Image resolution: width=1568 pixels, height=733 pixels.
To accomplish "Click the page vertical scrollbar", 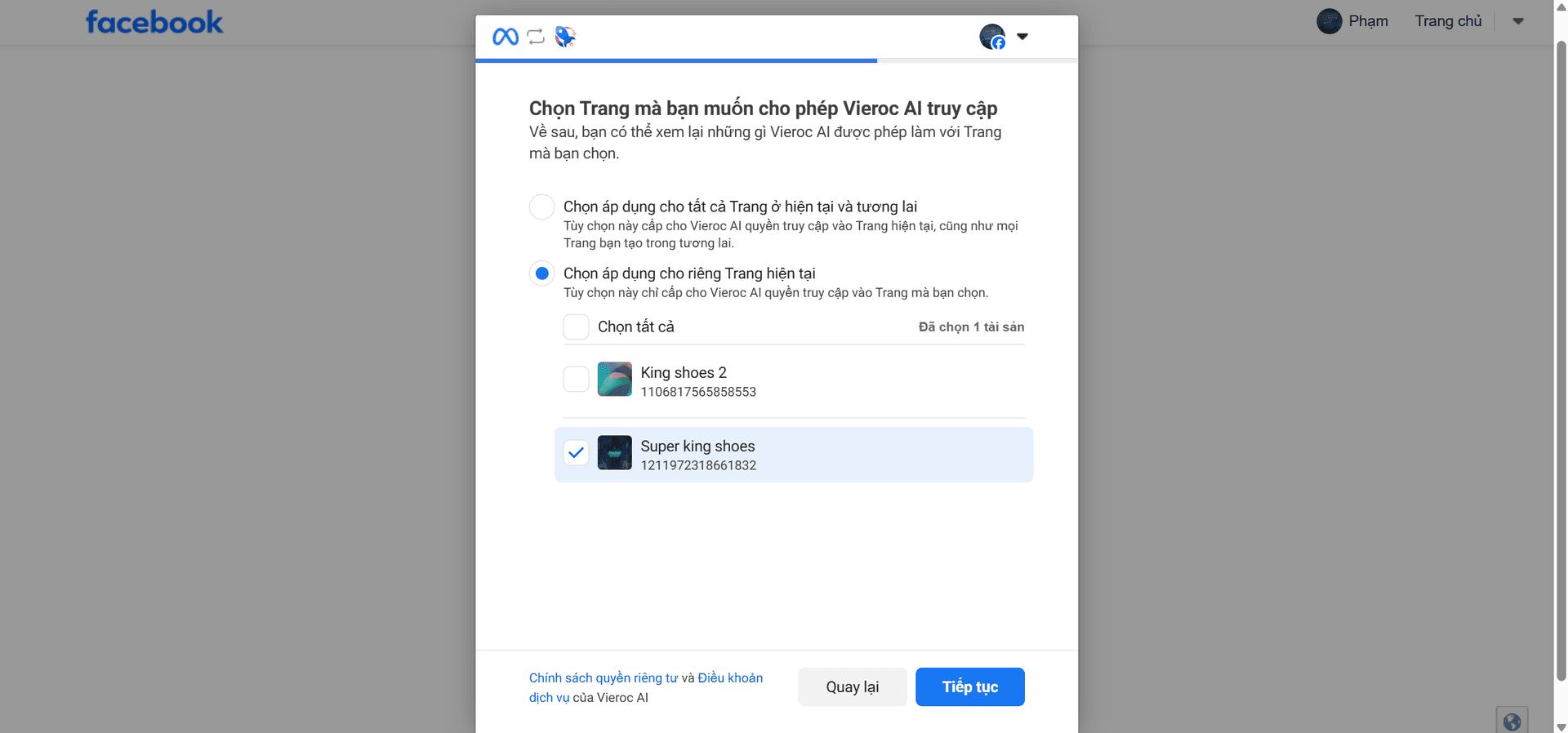I will pos(1561,359).
